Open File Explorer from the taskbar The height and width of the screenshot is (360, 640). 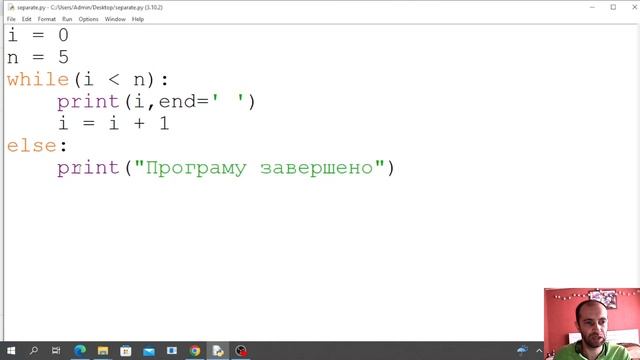(103, 351)
